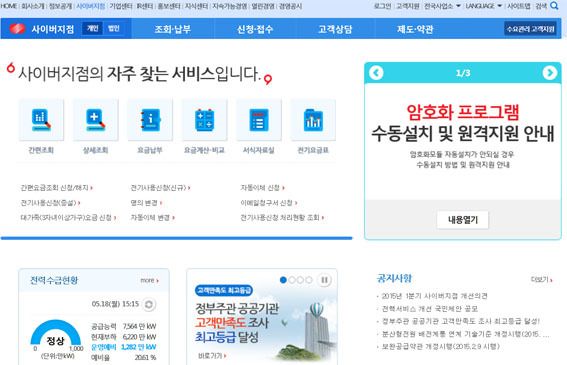Pause the promotional banner slideshow

[x=324, y=280]
